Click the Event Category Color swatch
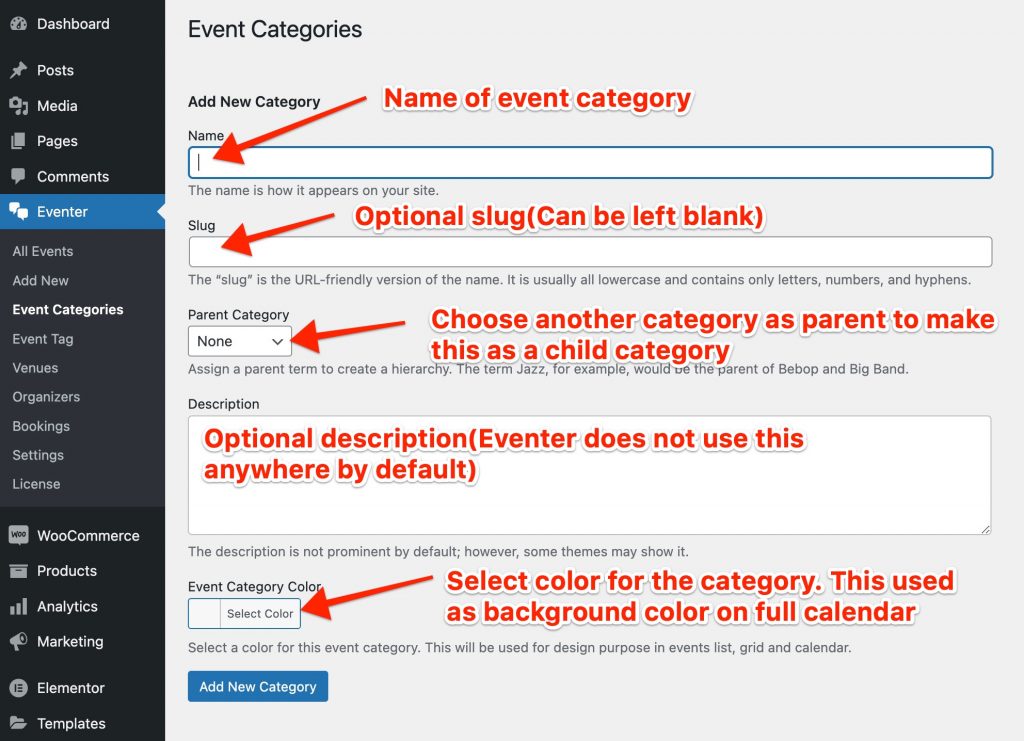The width and height of the screenshot is (1024, 741). (x=204, y=614)
